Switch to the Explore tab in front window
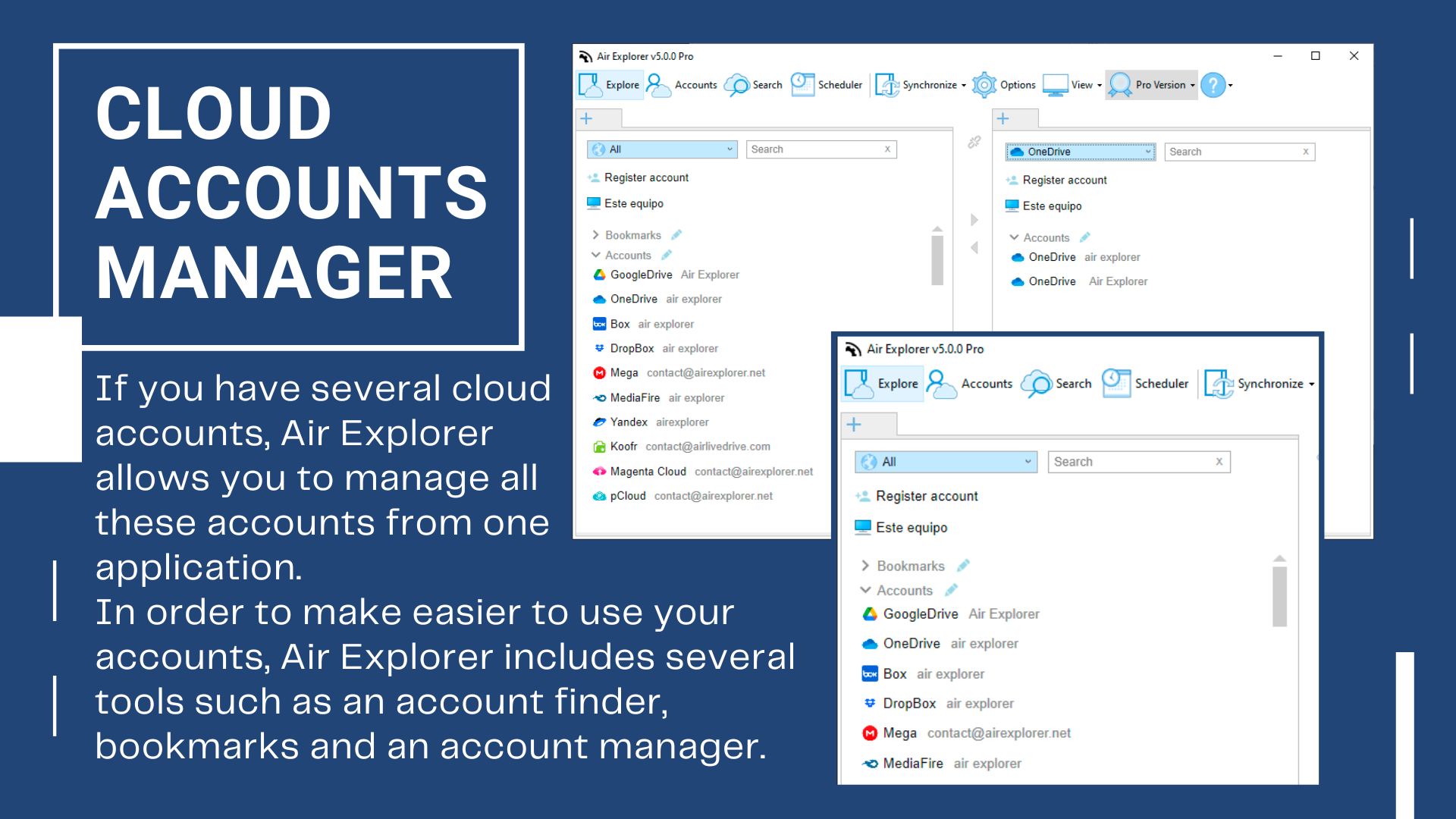This screenshot has height=819, width=1456. point(881,383)
